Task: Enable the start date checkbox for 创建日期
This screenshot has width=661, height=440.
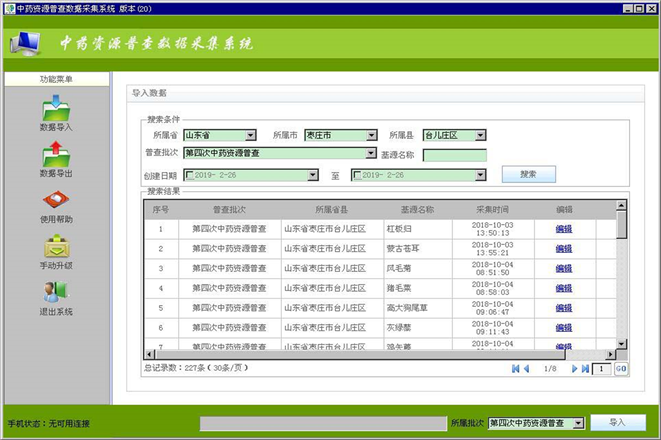Action: [187, 175]
